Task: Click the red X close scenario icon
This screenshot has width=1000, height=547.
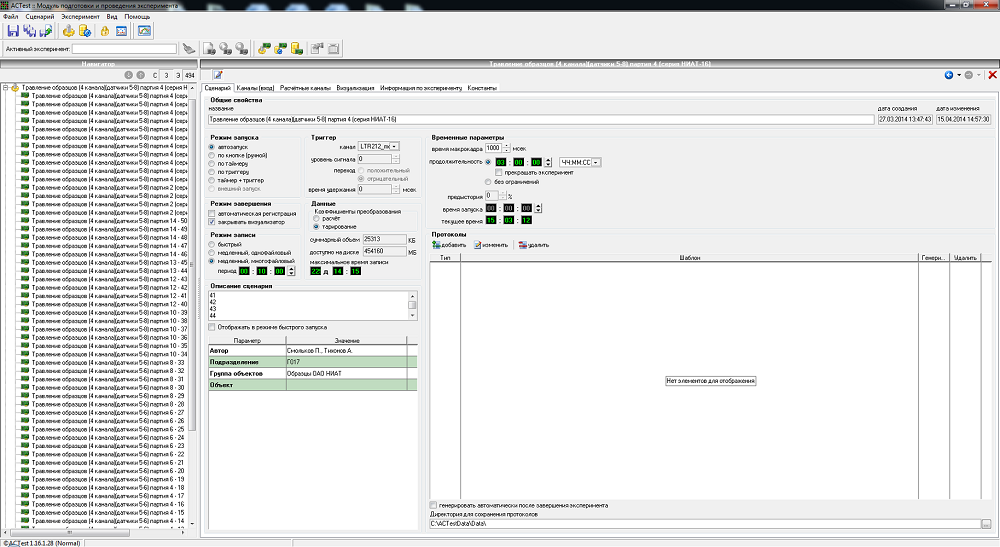Action: 992,75
